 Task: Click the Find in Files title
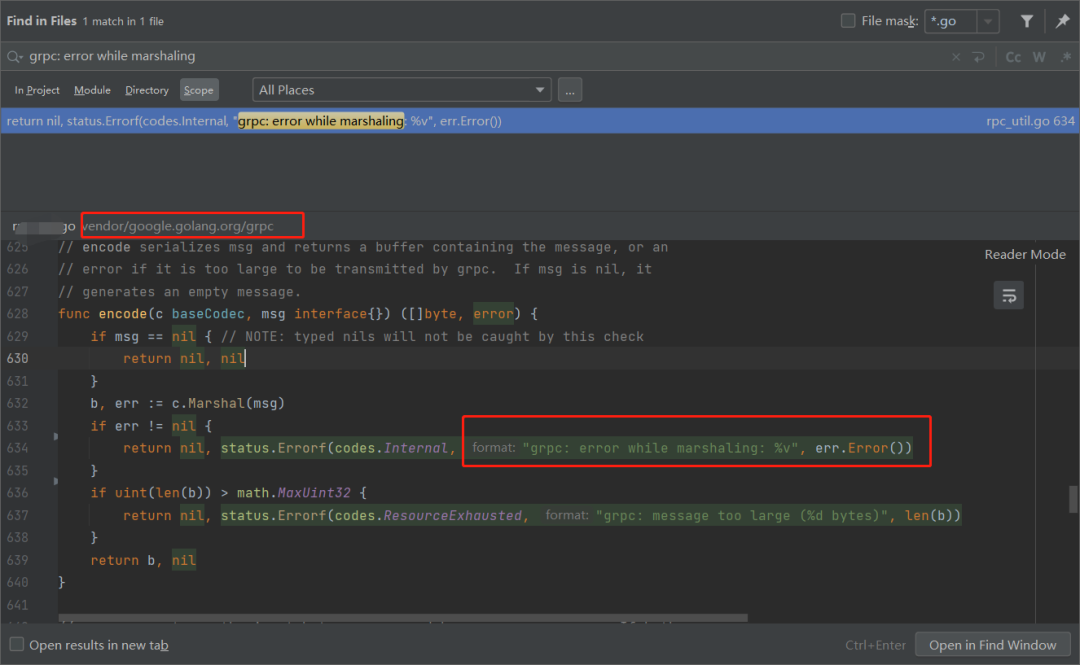[x=41, y=21]
